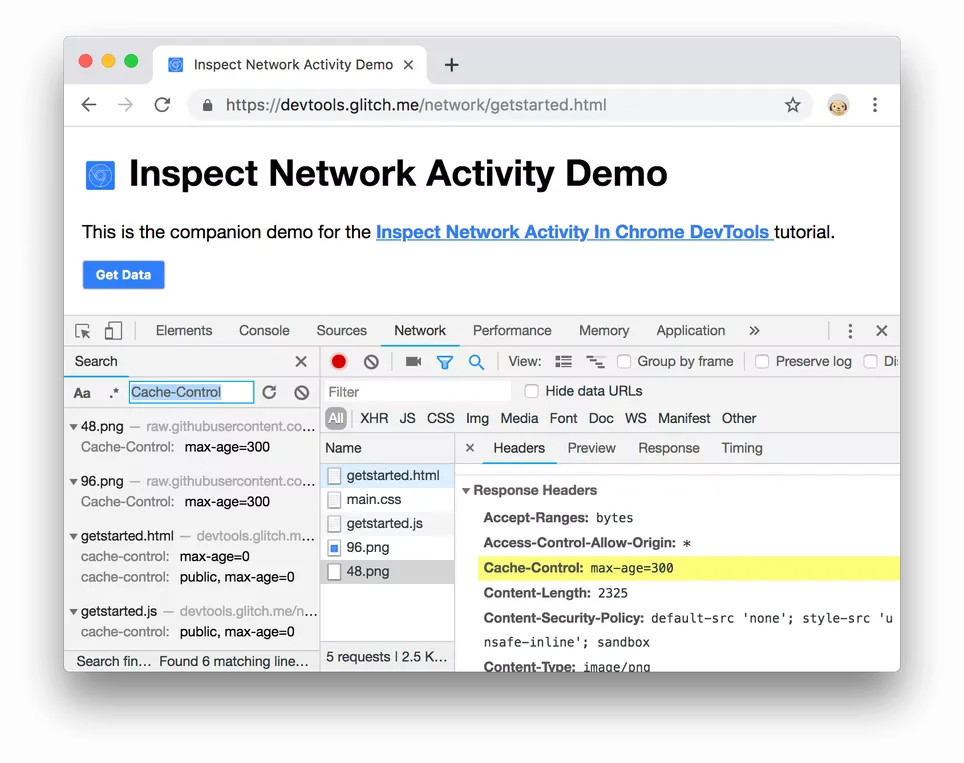Image resolution: width=964 pixels, height=763 pixels.
Task: Close the DevTools panel
Action: coord(882,331)
